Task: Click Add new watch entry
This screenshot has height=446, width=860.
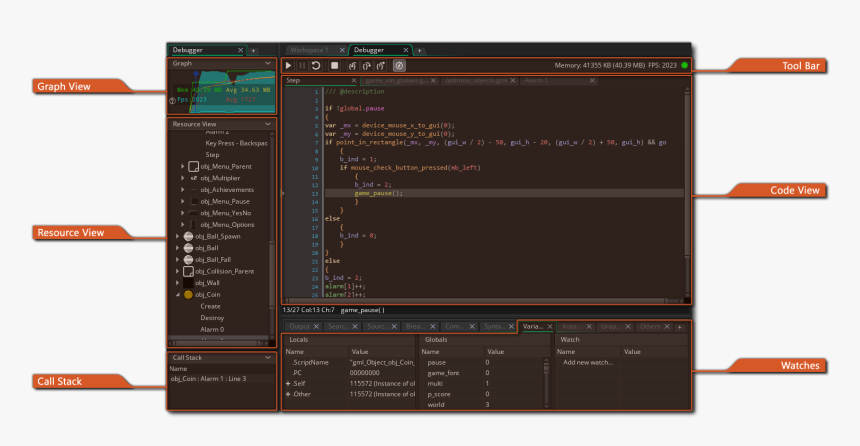Action: [587, 363]
